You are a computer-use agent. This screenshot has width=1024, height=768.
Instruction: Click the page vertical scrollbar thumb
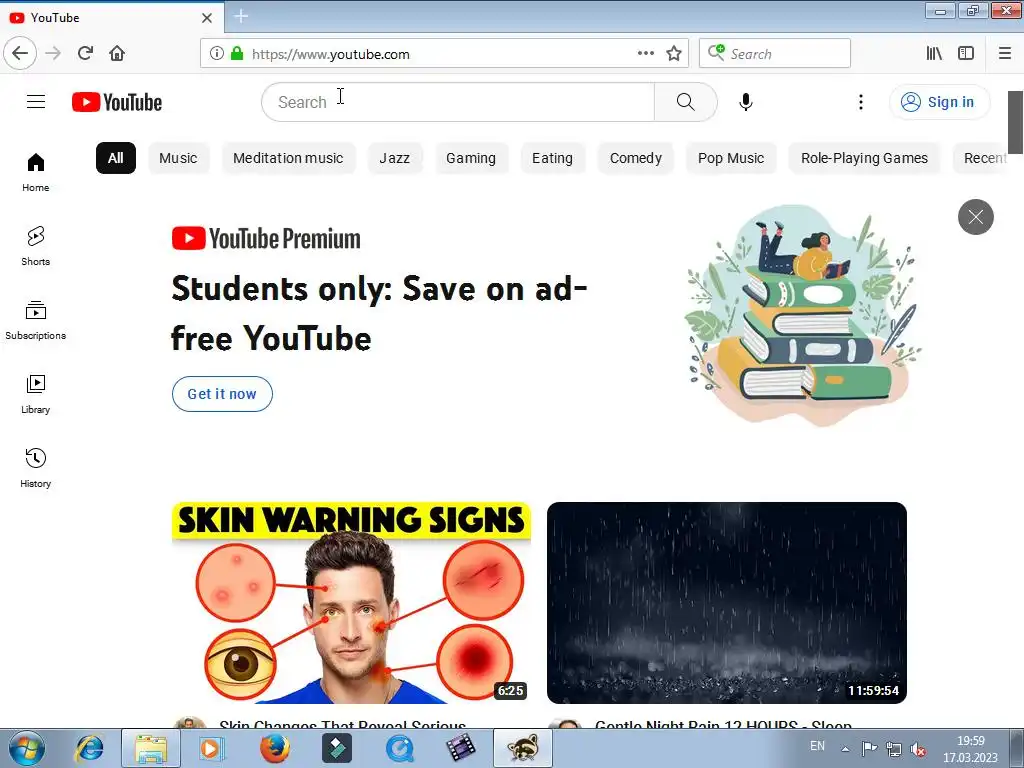1015,122
